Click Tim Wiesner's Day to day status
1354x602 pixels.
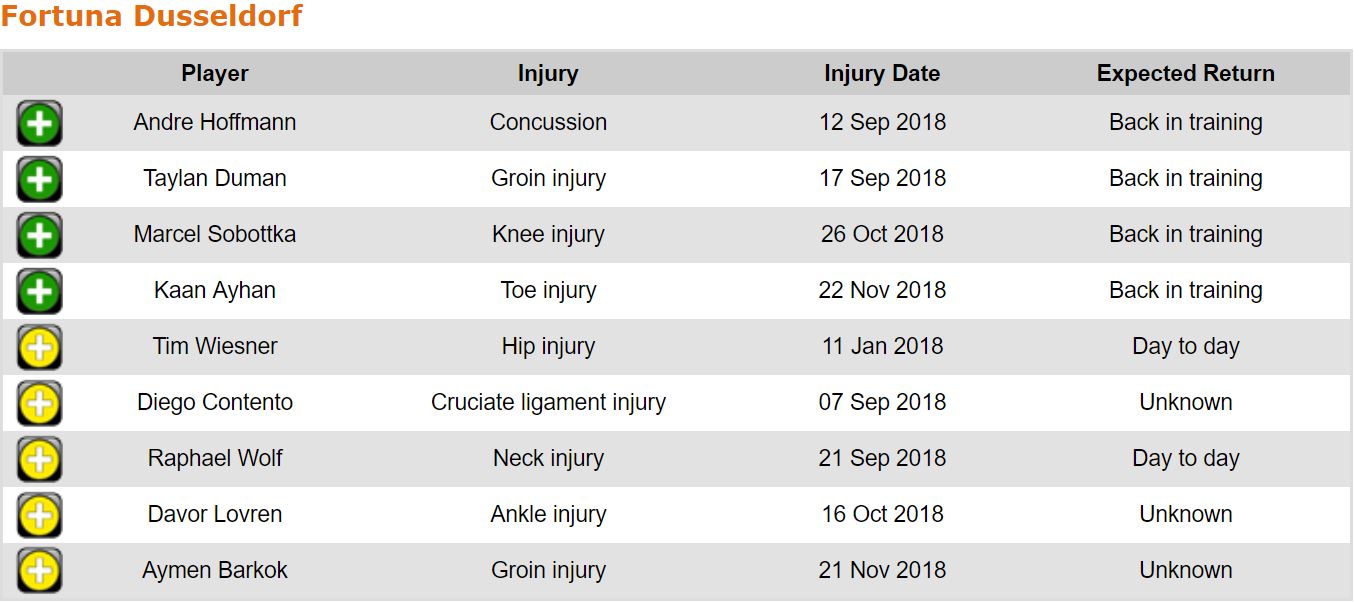click(x=1185, y=346)
